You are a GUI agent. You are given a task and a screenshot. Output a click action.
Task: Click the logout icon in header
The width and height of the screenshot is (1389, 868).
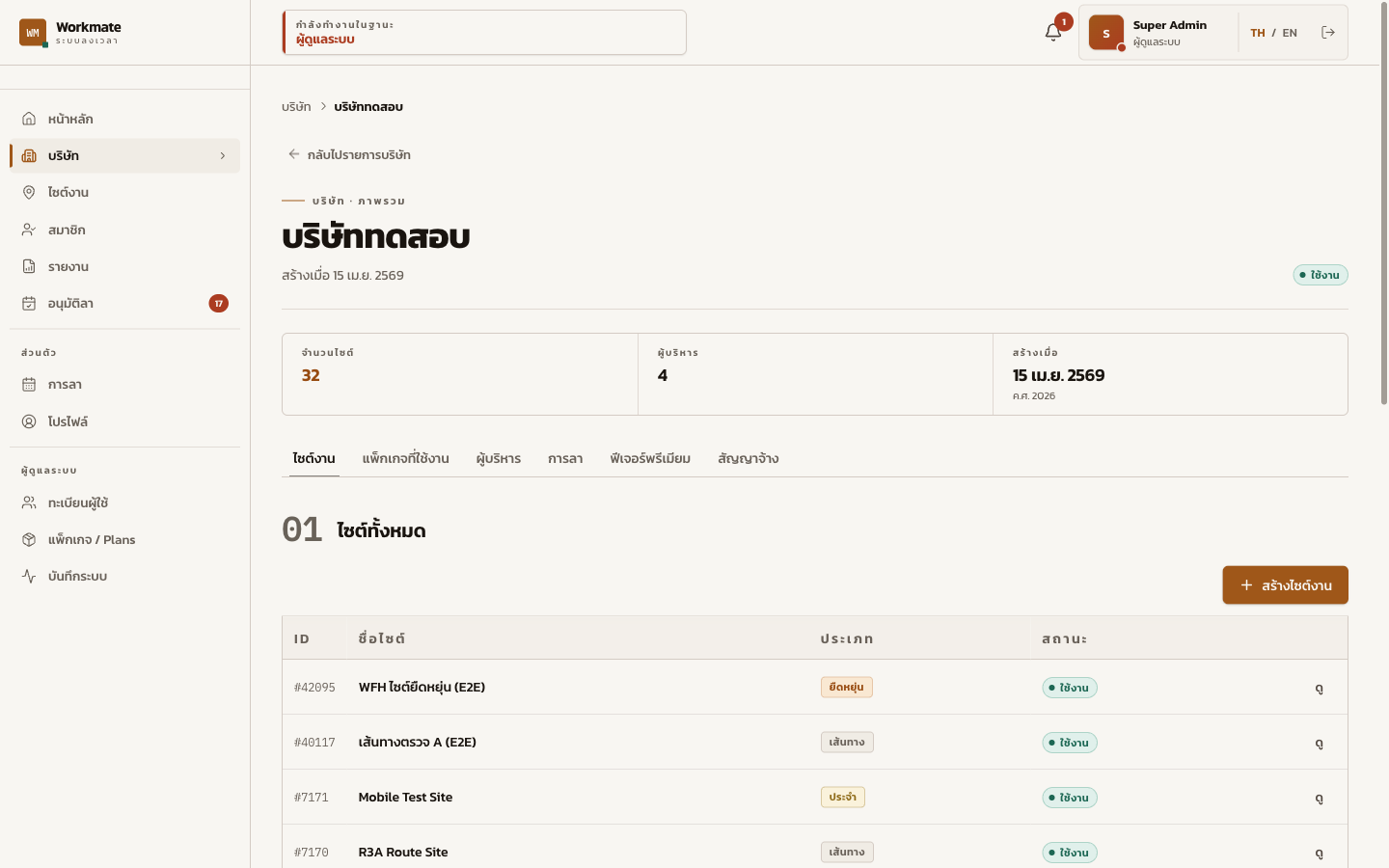tap(1328, 33)
